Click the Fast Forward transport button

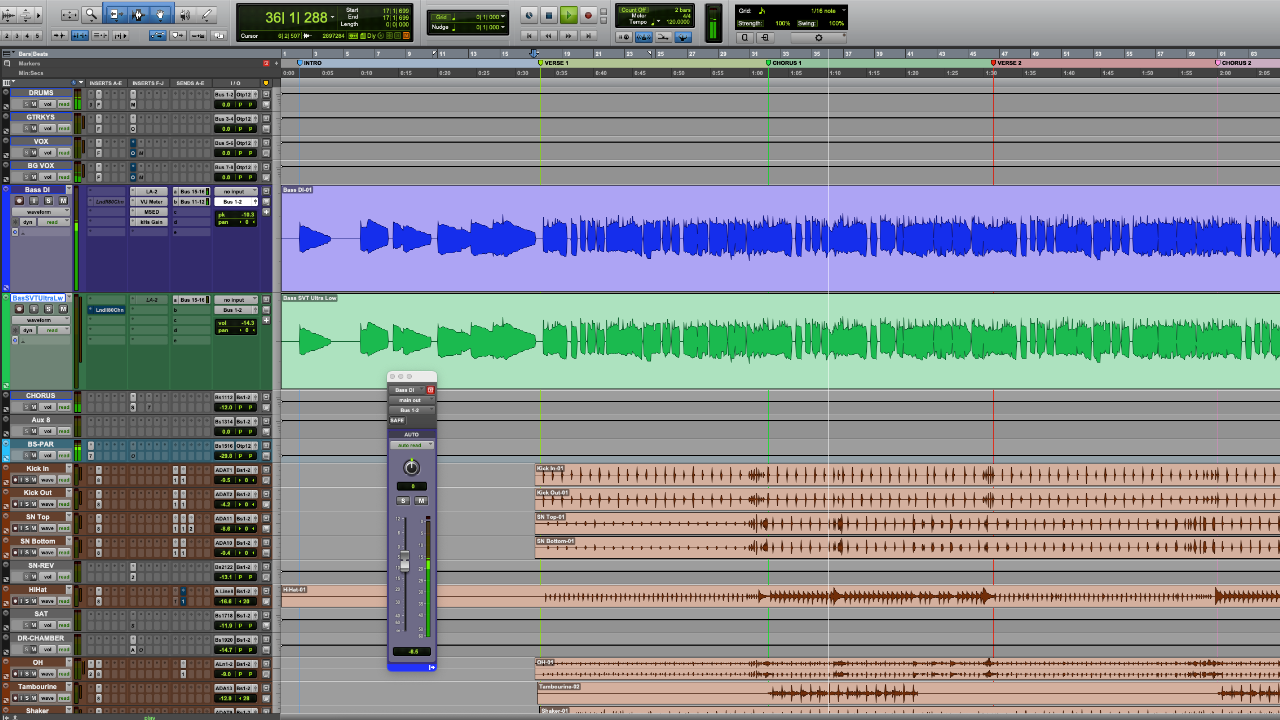pos(568,35)
